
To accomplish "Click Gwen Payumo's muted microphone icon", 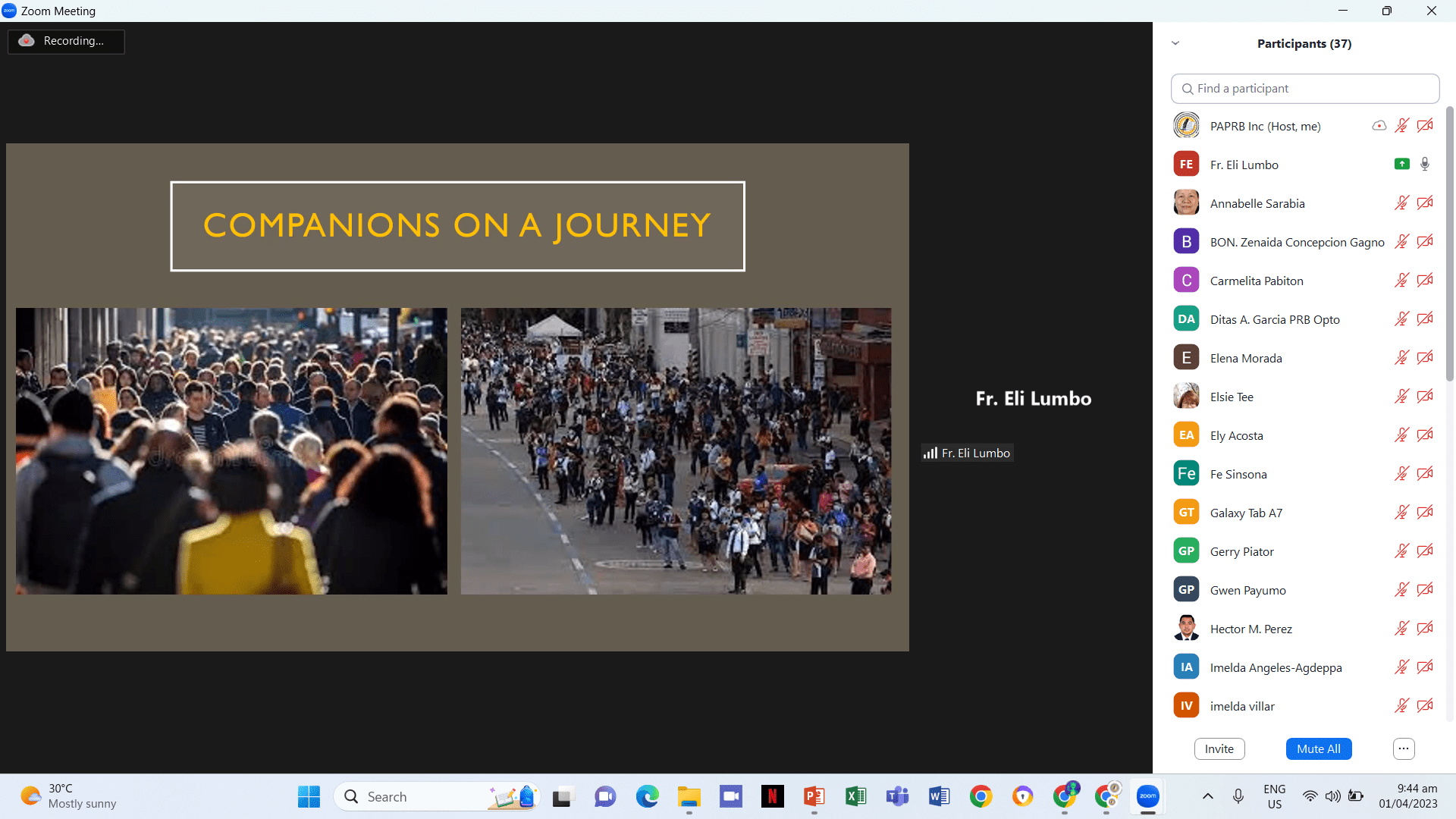I will click(x=1401, y=590).
